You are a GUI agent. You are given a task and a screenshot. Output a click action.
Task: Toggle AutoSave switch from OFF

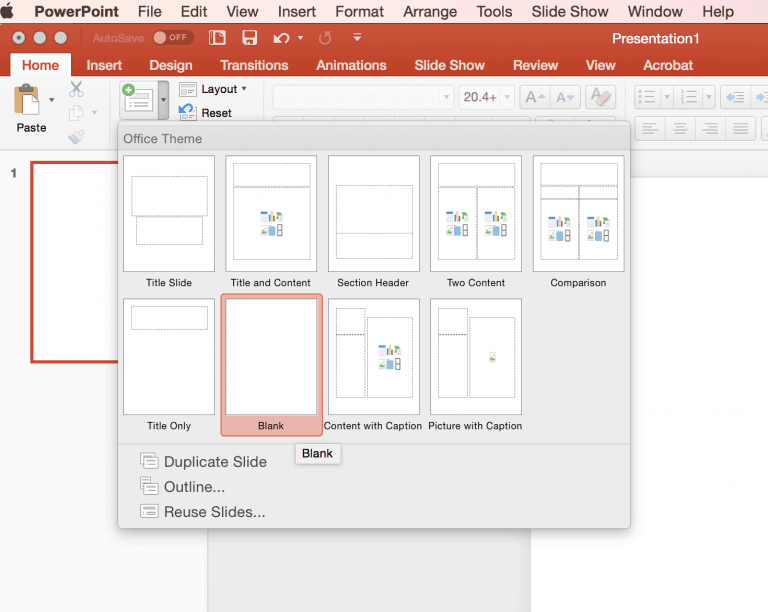[x=173, y=38]
